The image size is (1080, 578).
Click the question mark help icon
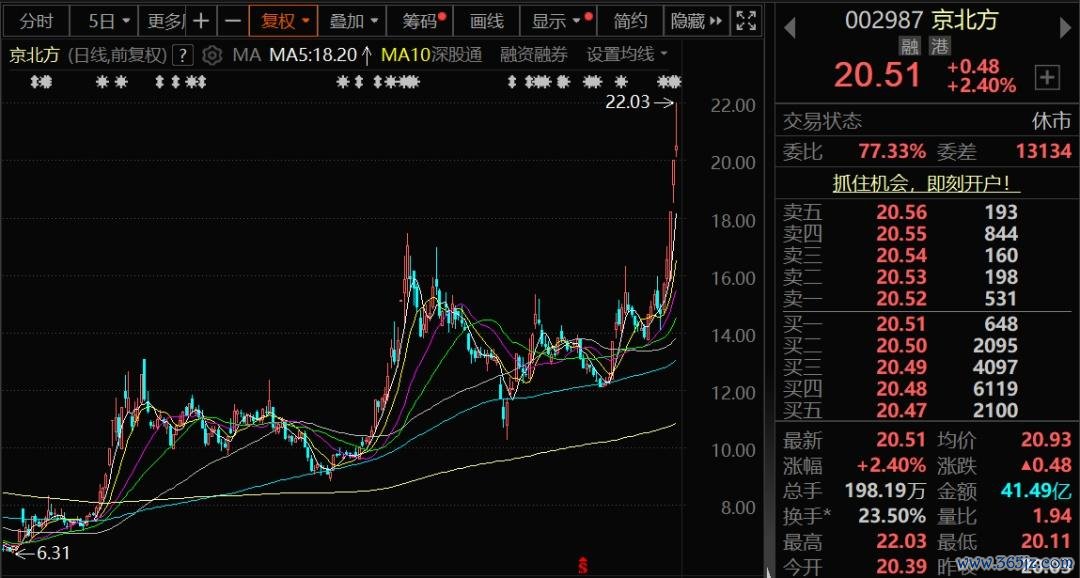tap(182, 55)
